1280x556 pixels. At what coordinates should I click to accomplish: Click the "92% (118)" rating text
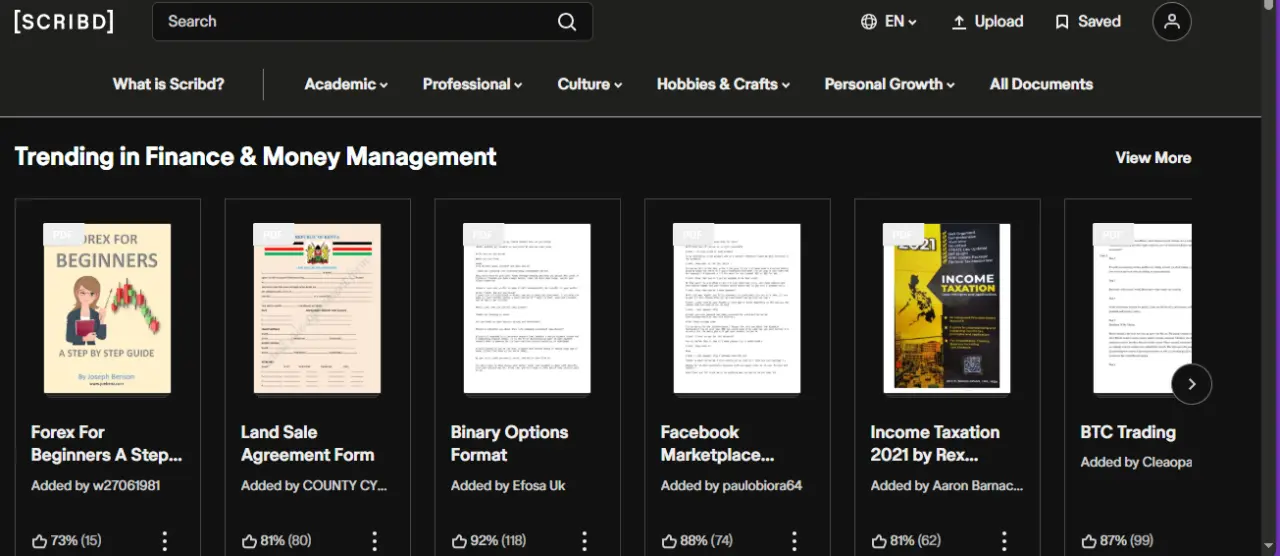pos(498,541)
